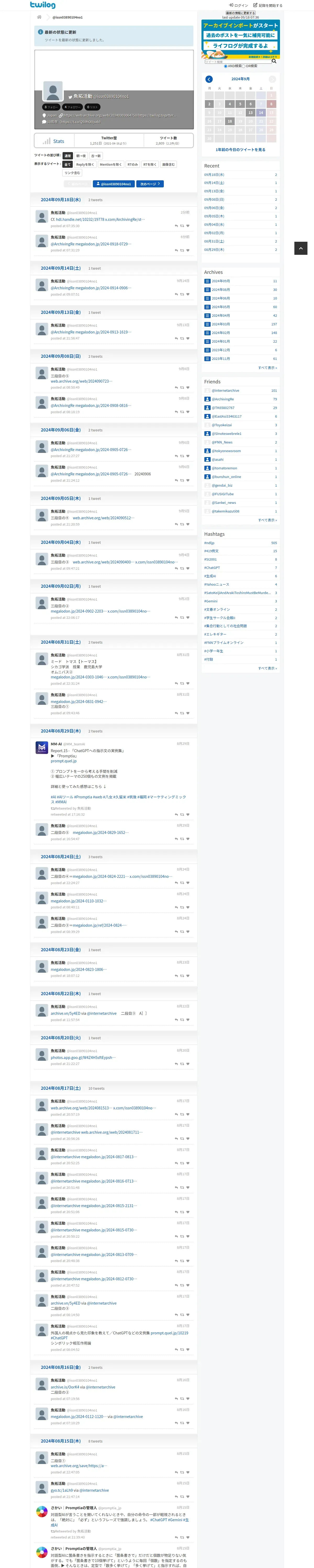Click the @issn03890104no1 pagination button
This screenshot has height=1568, width=314.
pyautogui.click(x=114, y=184)
